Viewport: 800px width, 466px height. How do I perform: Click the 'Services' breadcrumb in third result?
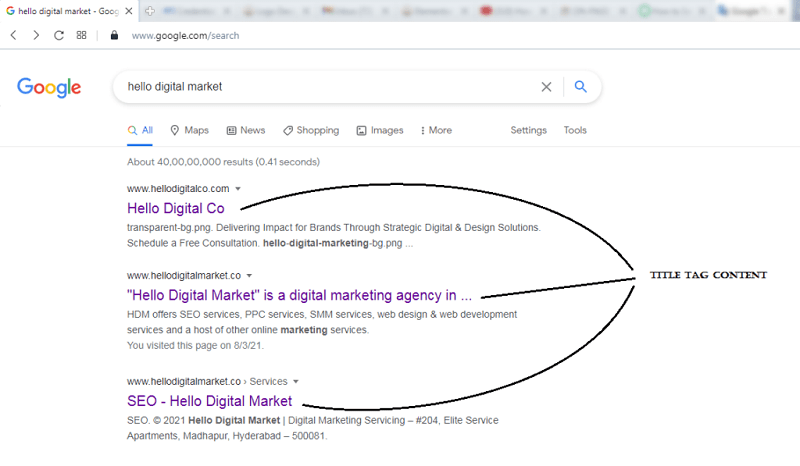pos(268,382)
